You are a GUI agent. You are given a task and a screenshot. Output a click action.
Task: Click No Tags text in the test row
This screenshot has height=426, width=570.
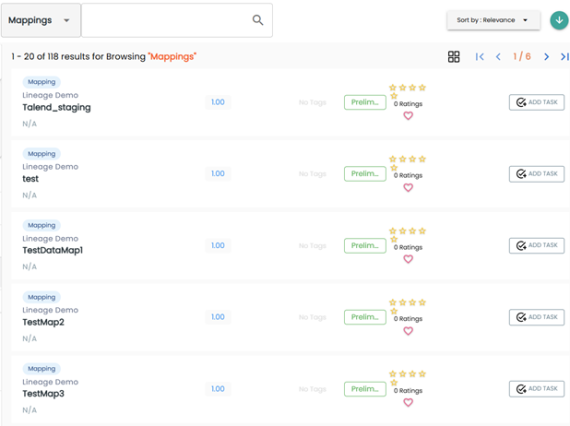click(313, 174)
